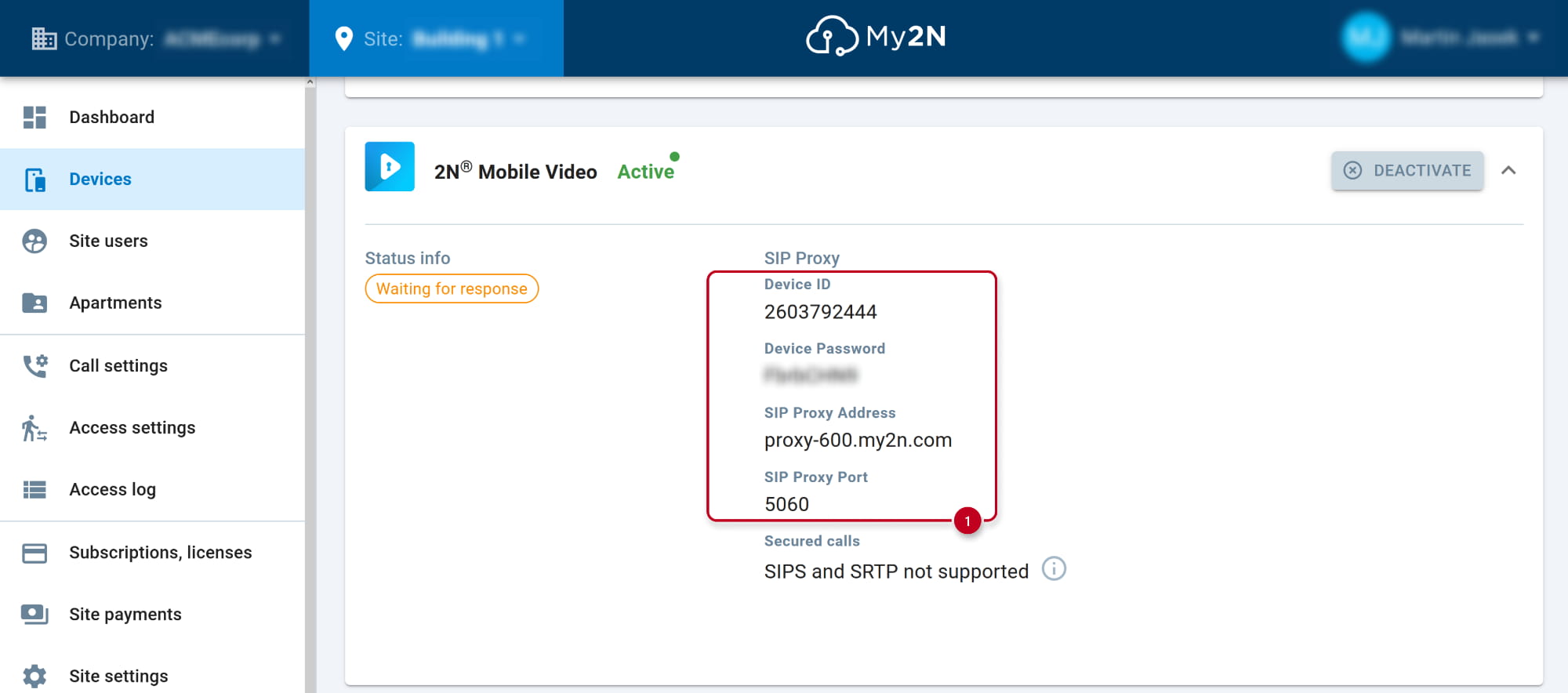Click the Subscriptions, licenses card icon
Screen dimensions: 1568x693
(x=34, y=553)
